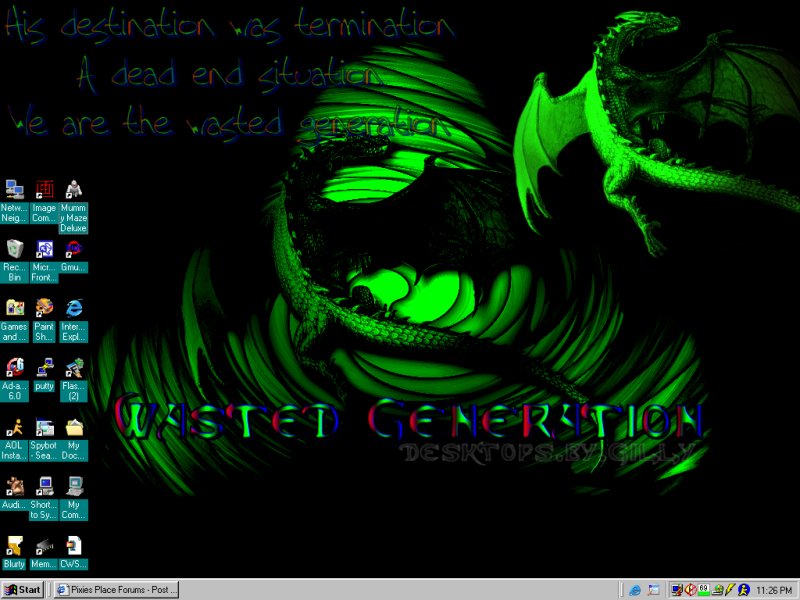Viewport: 800px width, 600px height.
Task: Open the Internet Explorer desktop shortcut
Action: [x=73, y=307]
